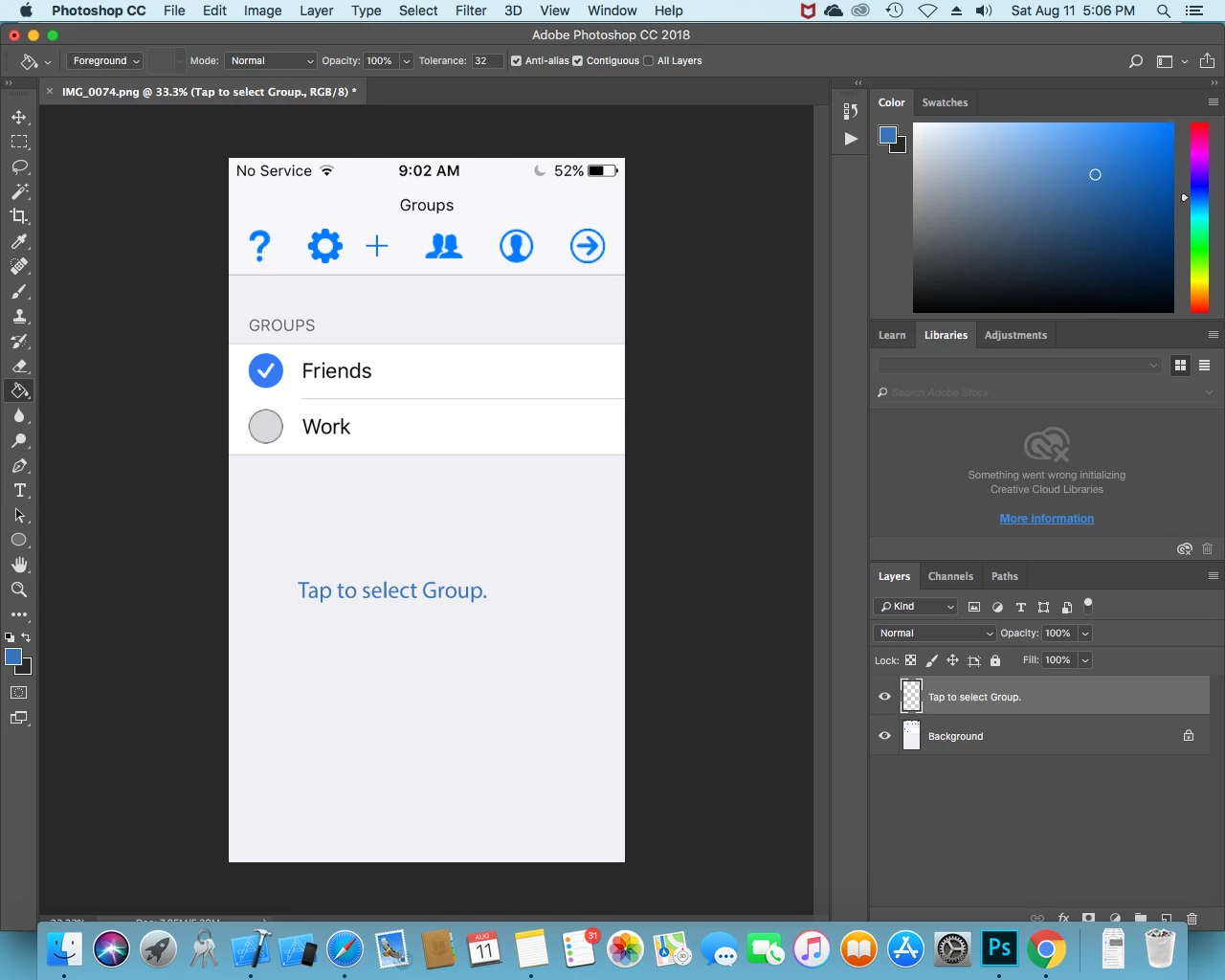Open the Image menu
This screenshot has height=980, width=1225.
pyautogui.click(x=262, y=11)
